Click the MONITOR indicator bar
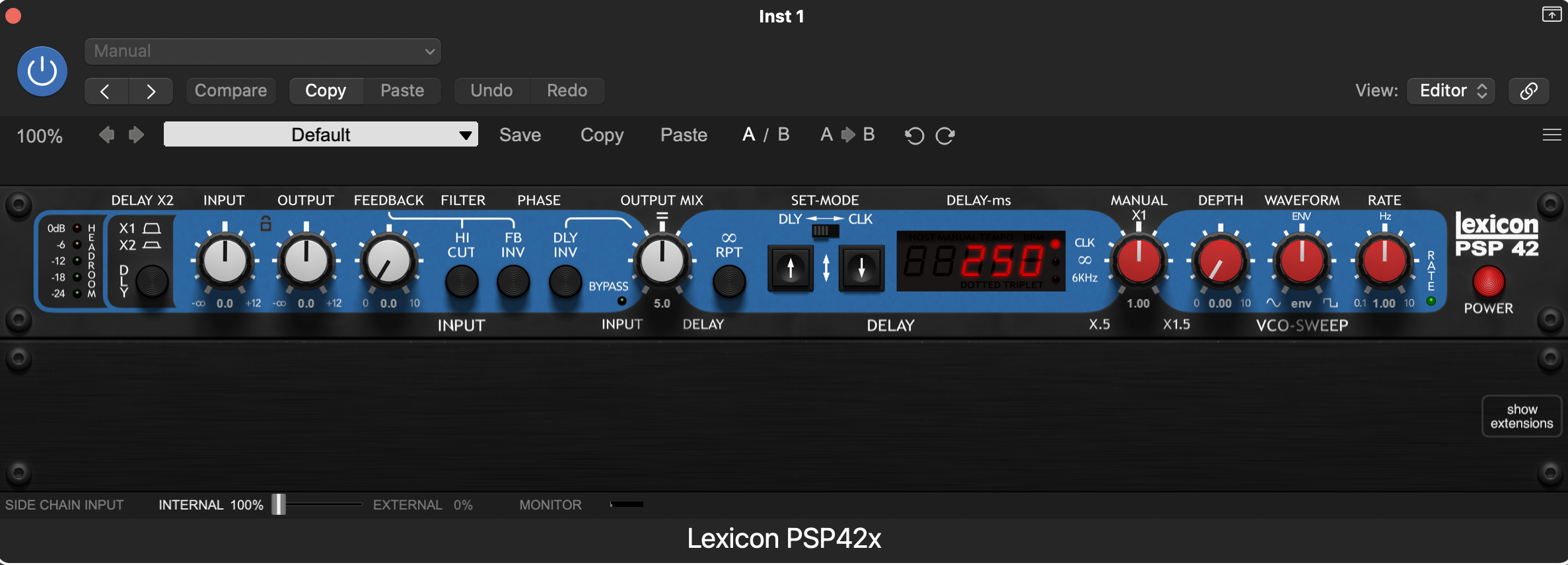 pos(627,504)
